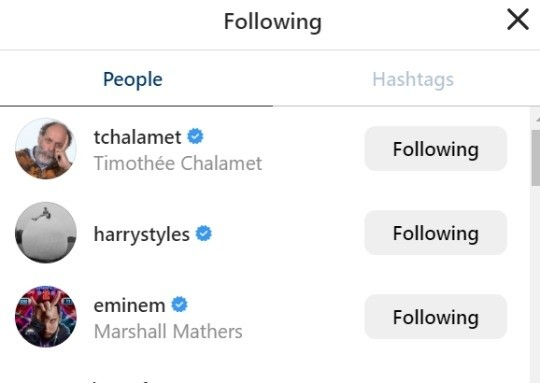Viewport: 540px width, 383px height.
Task: Click the verified badge next to tchalamet
Action: (x=195, y=136)
